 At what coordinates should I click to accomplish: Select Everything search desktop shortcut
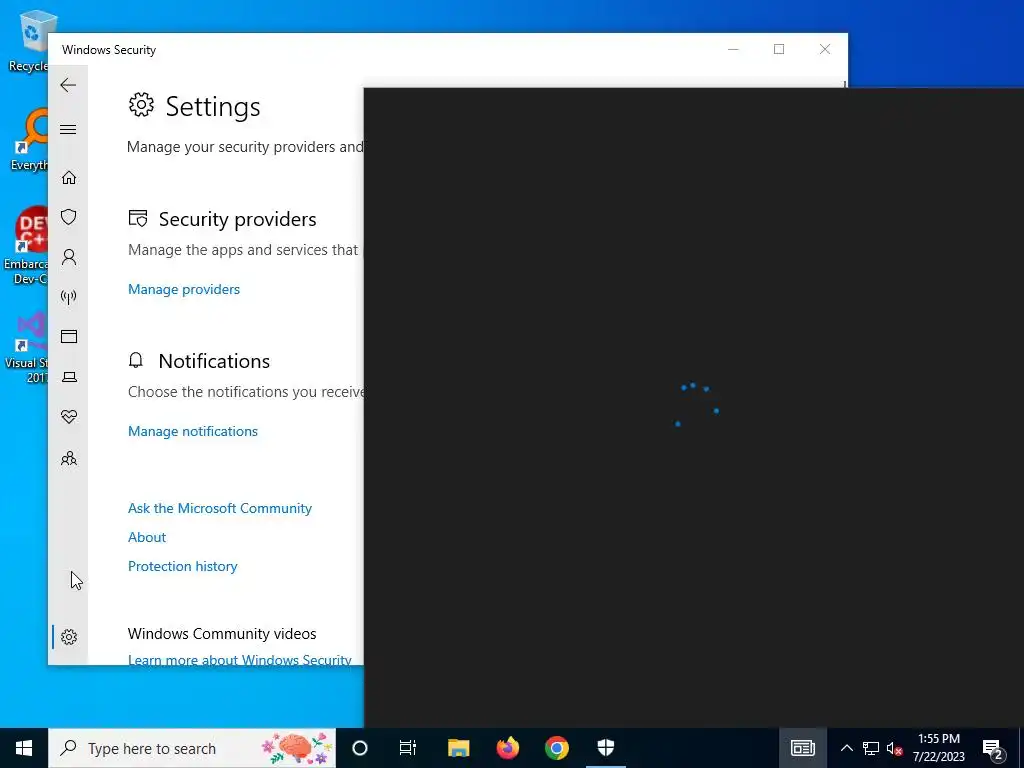(29, 140)
